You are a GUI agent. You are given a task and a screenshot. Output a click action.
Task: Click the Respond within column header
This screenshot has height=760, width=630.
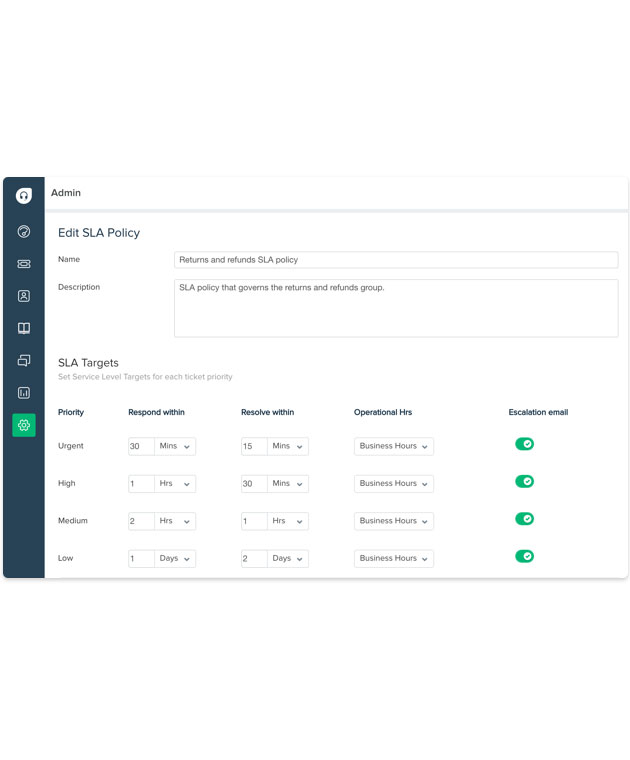[156, 412]
